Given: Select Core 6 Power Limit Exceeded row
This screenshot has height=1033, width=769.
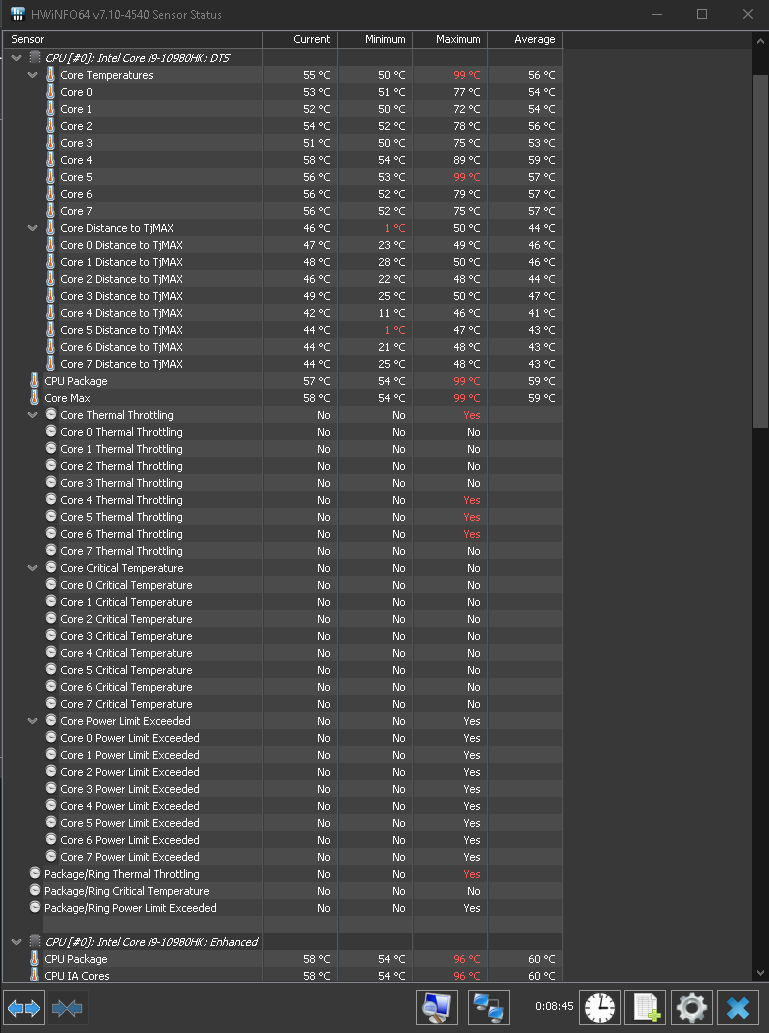Looking at the screenshot, I should click(x=283, y=840).
